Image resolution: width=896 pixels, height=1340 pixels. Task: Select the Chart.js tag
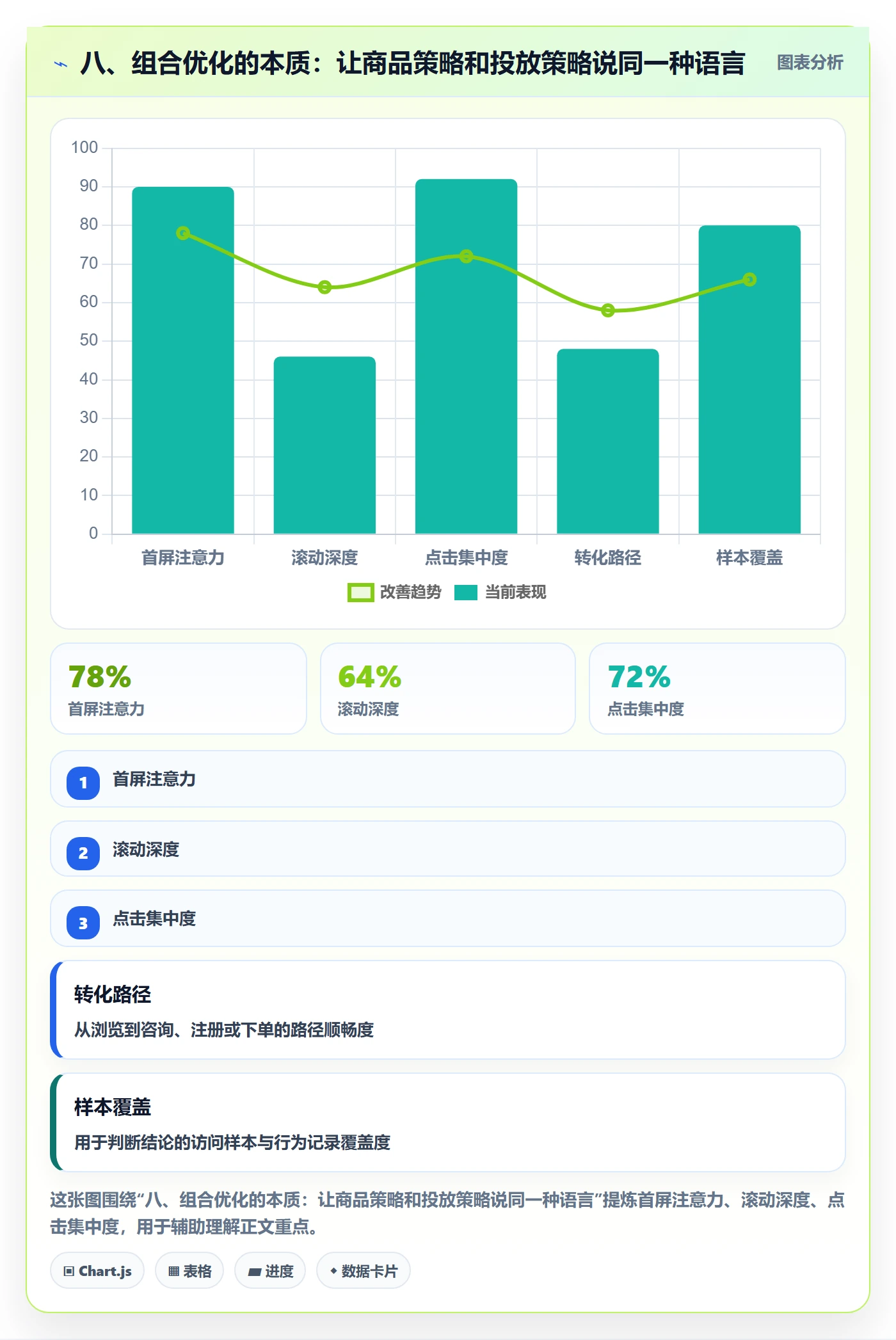point(97,1271)
